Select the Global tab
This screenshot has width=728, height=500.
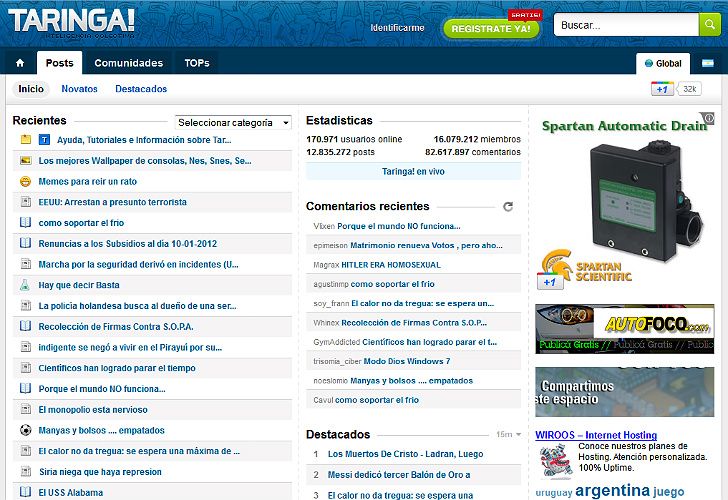point(663,64)
